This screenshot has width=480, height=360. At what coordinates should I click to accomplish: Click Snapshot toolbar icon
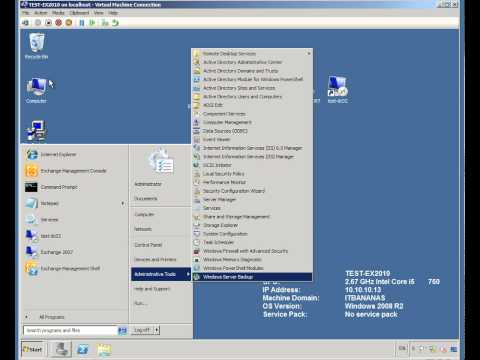click(x=105, y=23)
